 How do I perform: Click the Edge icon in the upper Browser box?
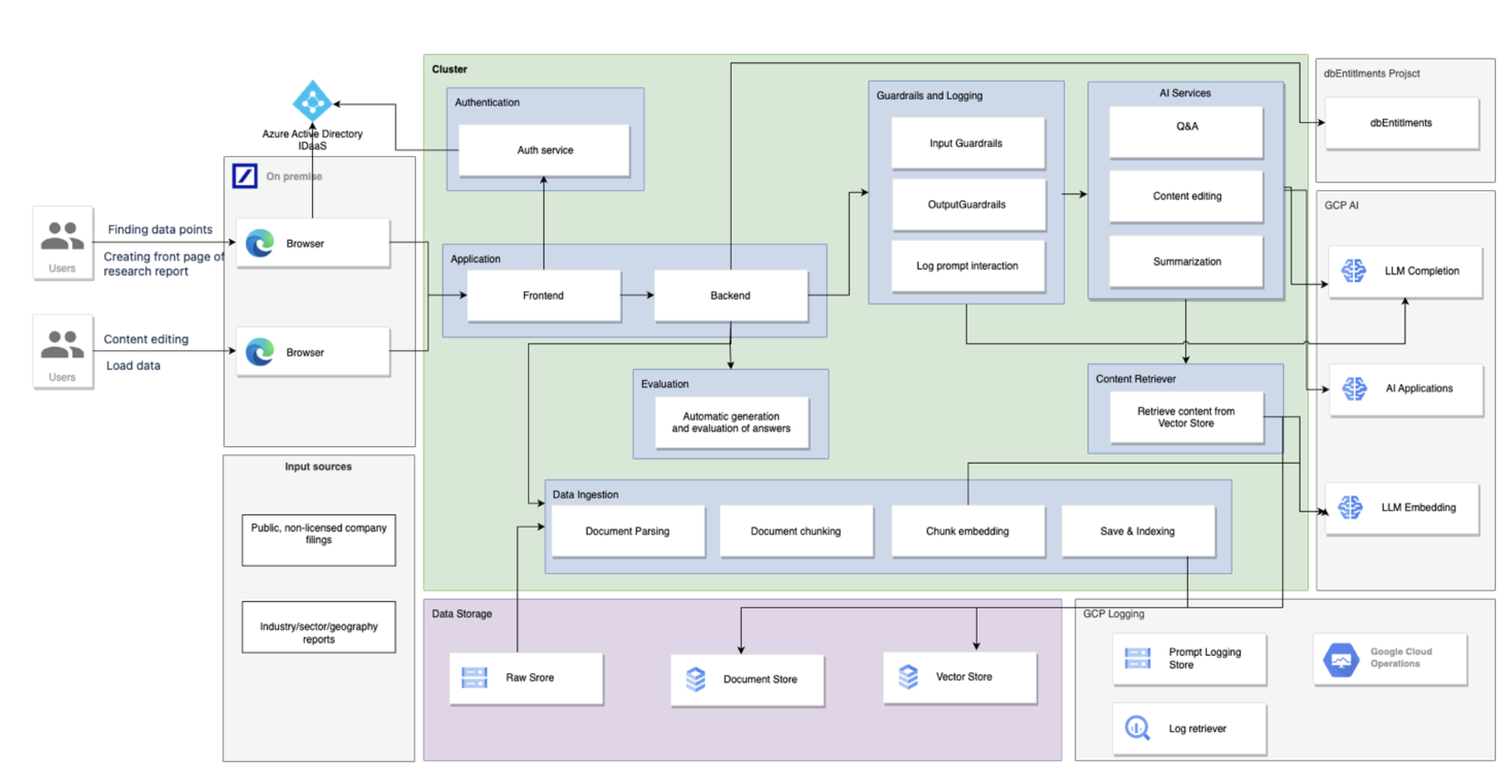point(260,243)
